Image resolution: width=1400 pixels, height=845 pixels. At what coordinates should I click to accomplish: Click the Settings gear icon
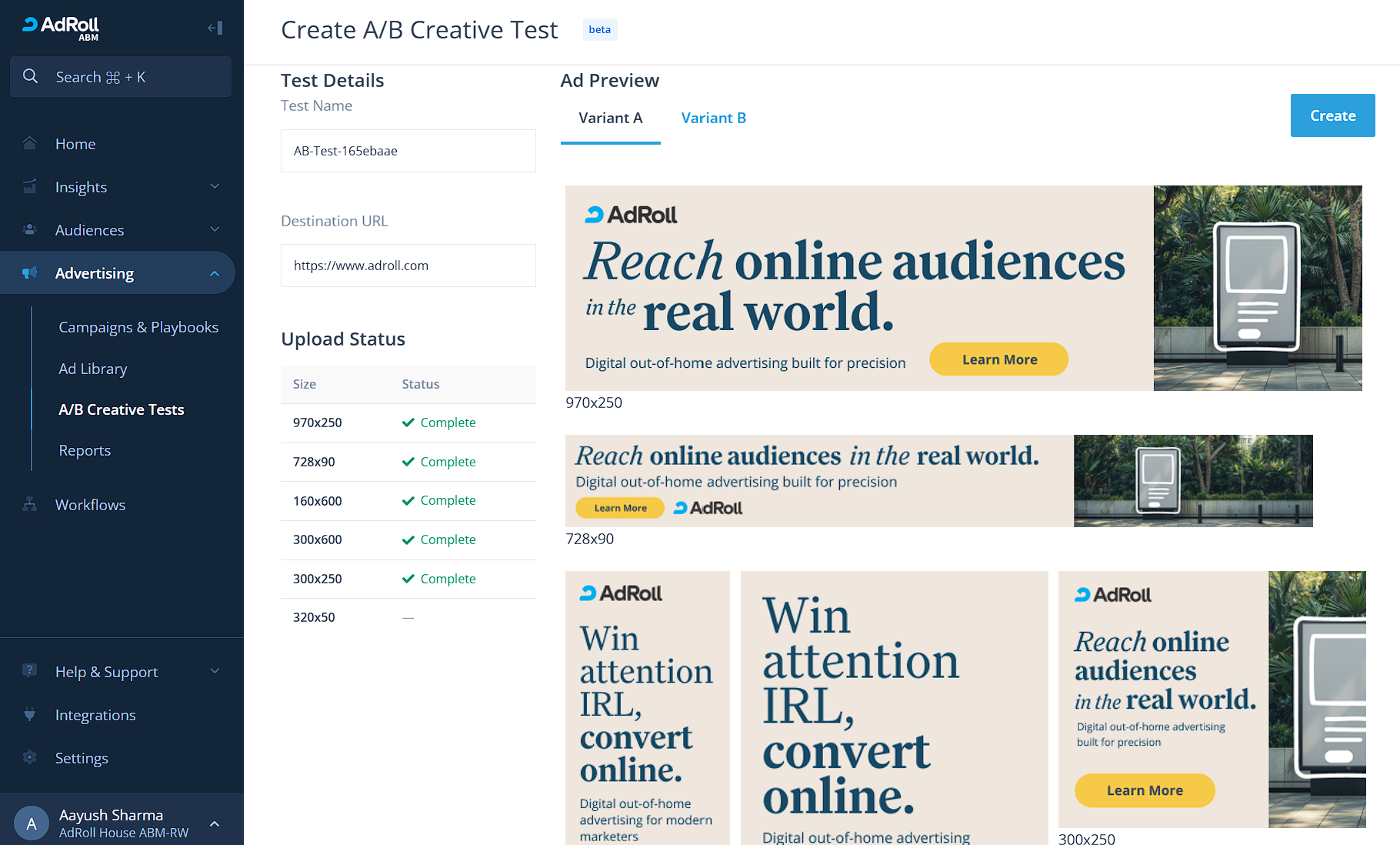pyautogui.click(x=30, y=758)
